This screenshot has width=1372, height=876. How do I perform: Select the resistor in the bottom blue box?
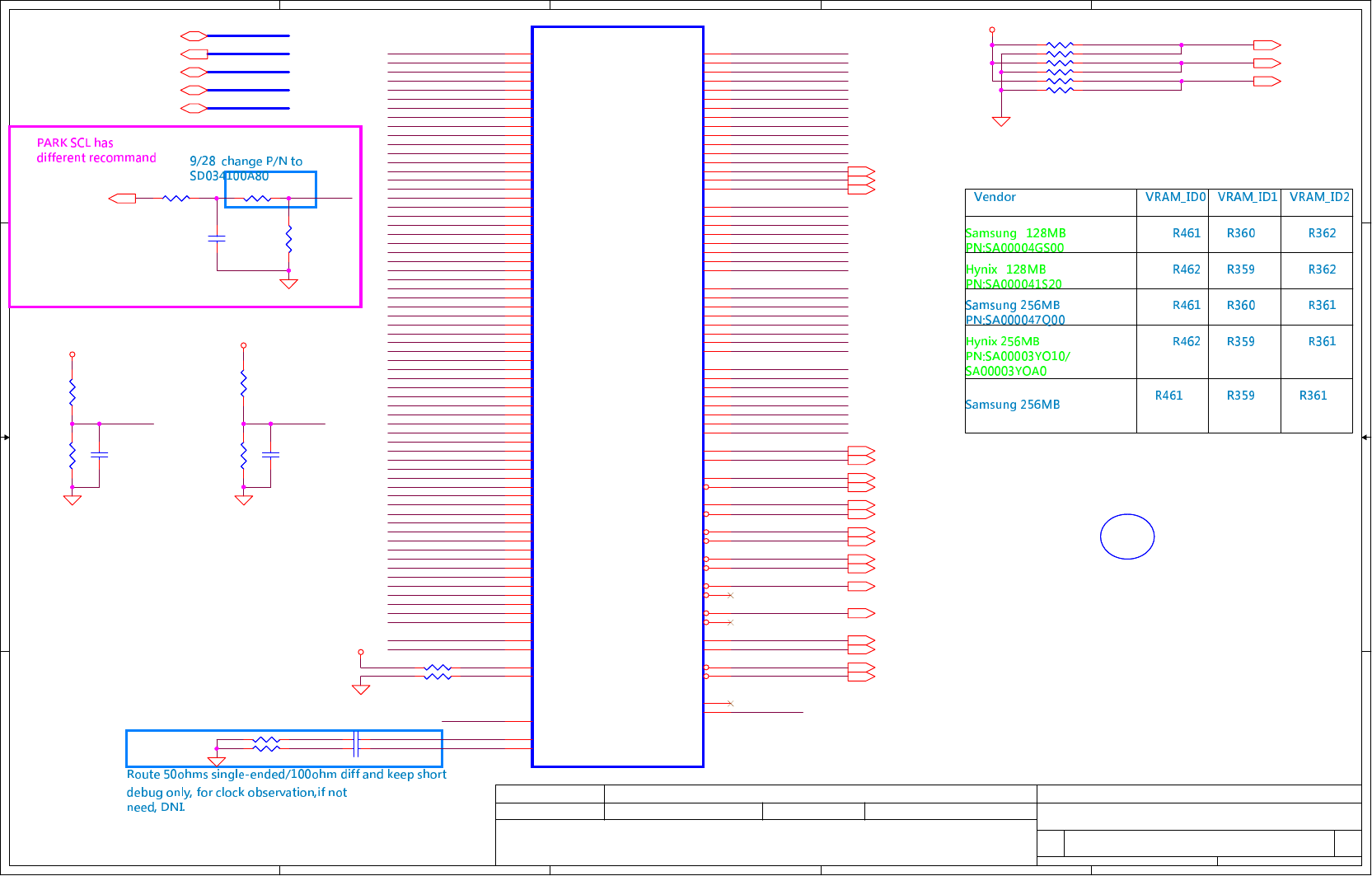coord(266,744)
